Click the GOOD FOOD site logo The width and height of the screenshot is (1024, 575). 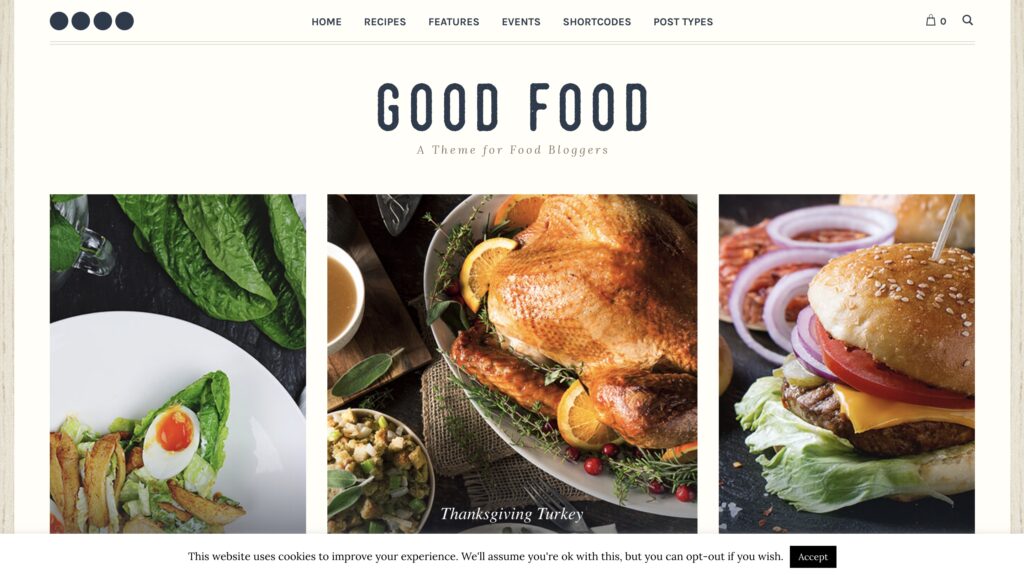pyautogui.click(x=512, y=107)
